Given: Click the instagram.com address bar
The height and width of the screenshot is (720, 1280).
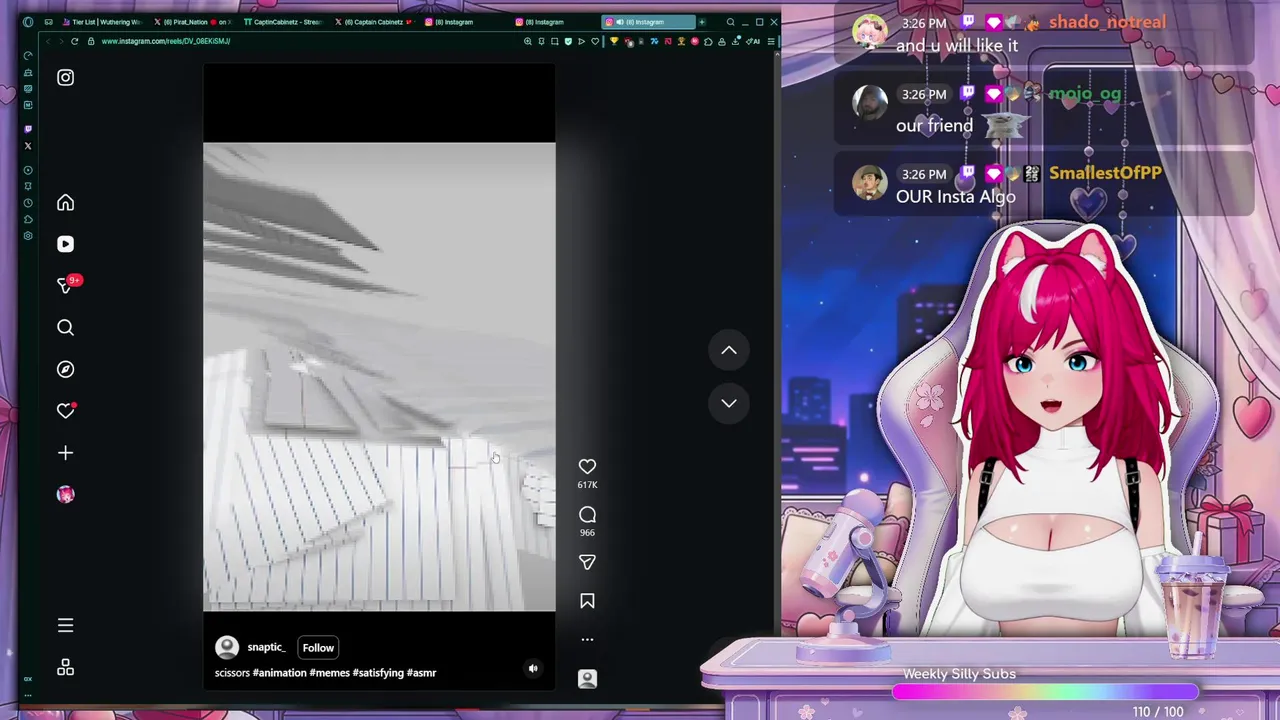Looking at the screenshot, I should (x=300, y=41).
